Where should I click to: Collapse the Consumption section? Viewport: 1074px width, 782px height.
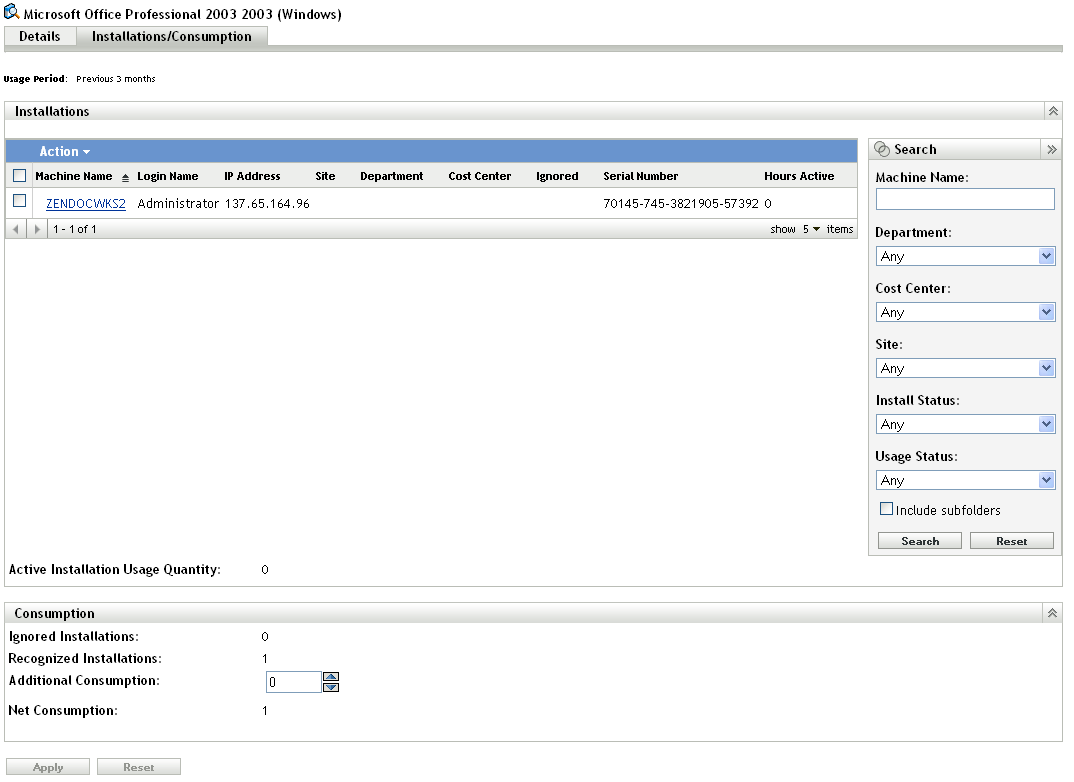point(1053,613)
